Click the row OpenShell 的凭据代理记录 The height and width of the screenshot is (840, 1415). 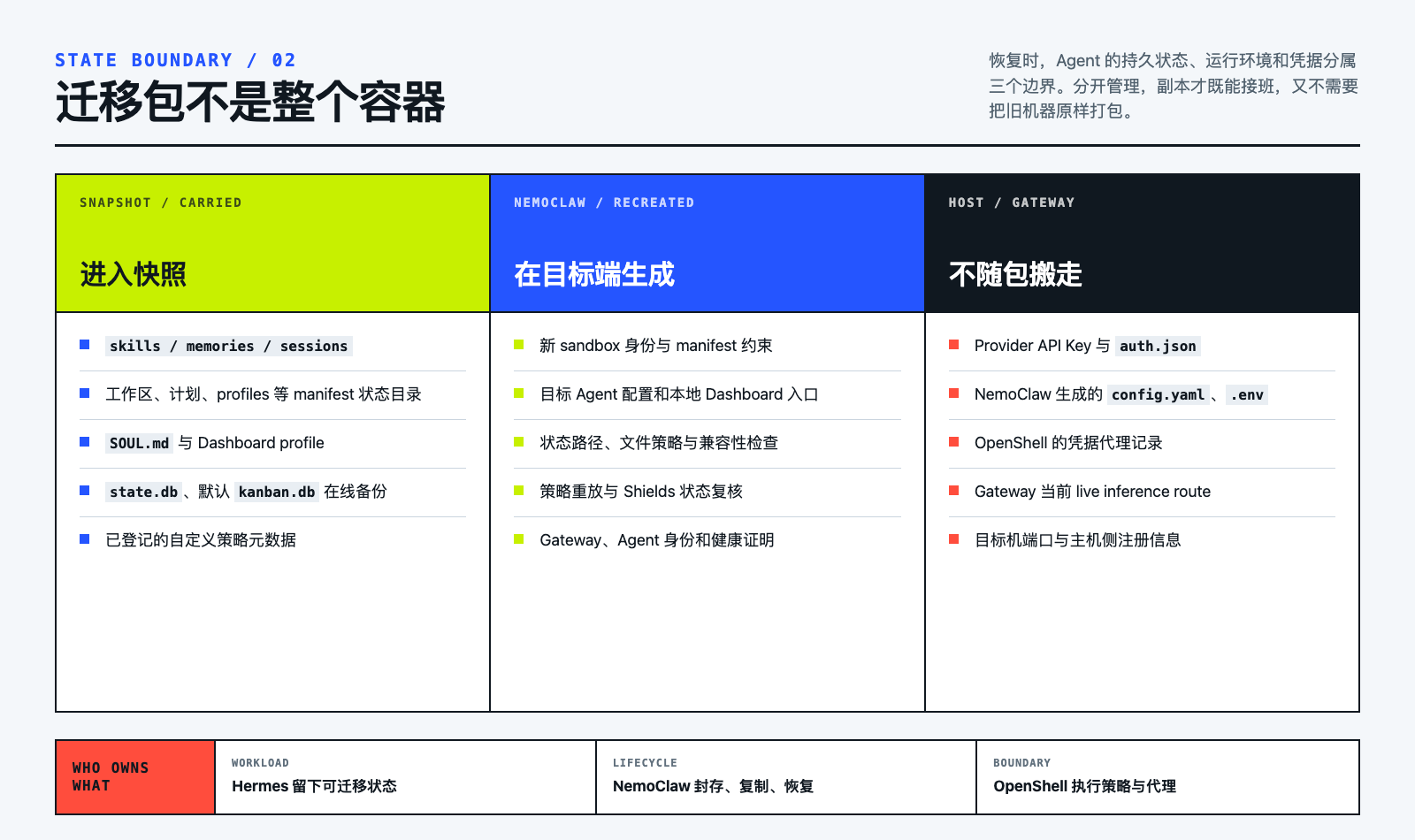[x=1142, y=443]
